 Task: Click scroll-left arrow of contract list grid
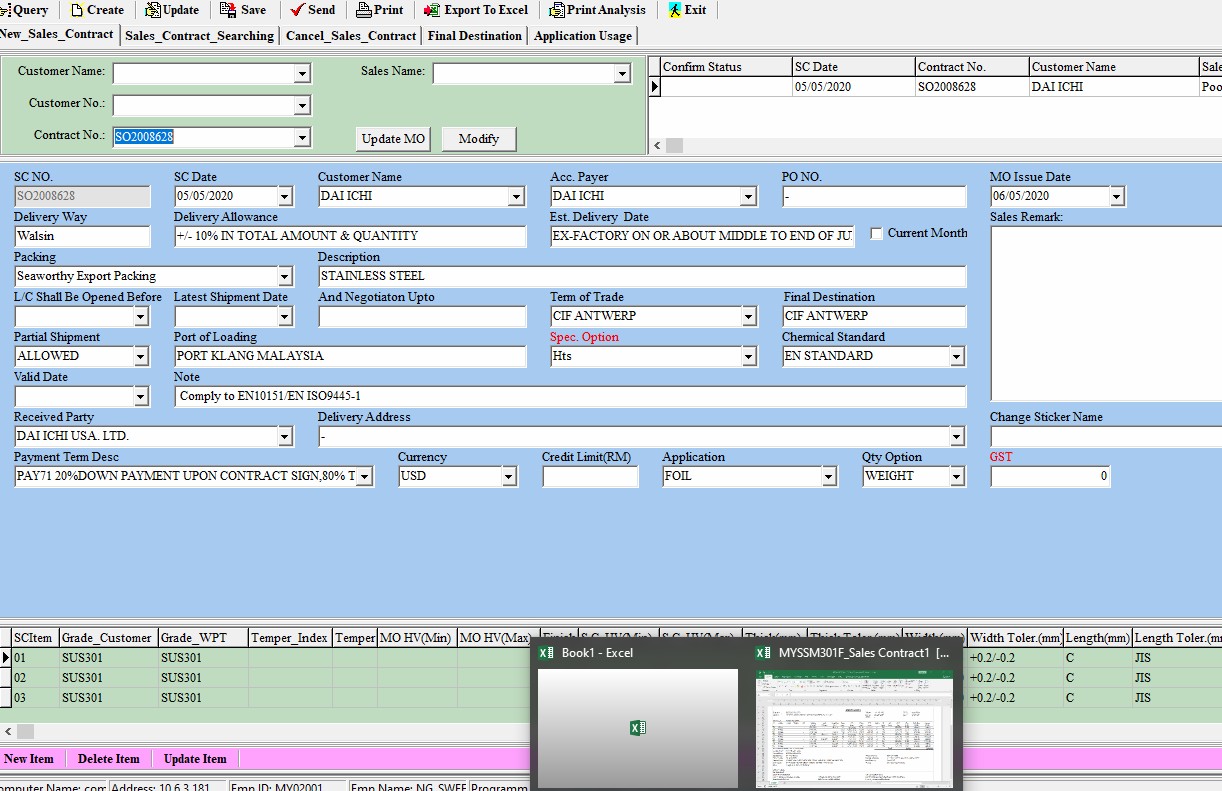(657, 146)
